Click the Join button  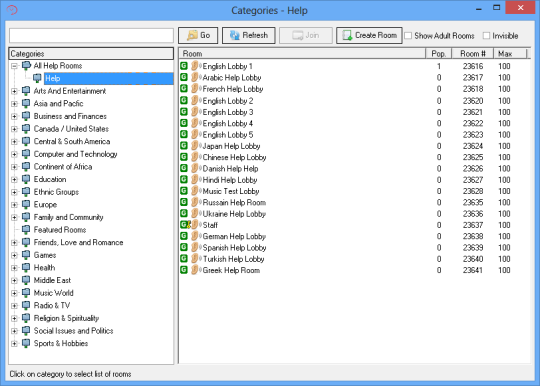click(306, 35)
